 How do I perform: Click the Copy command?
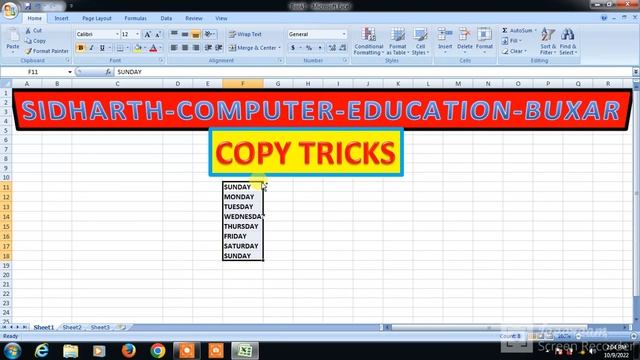click(35, 41)
